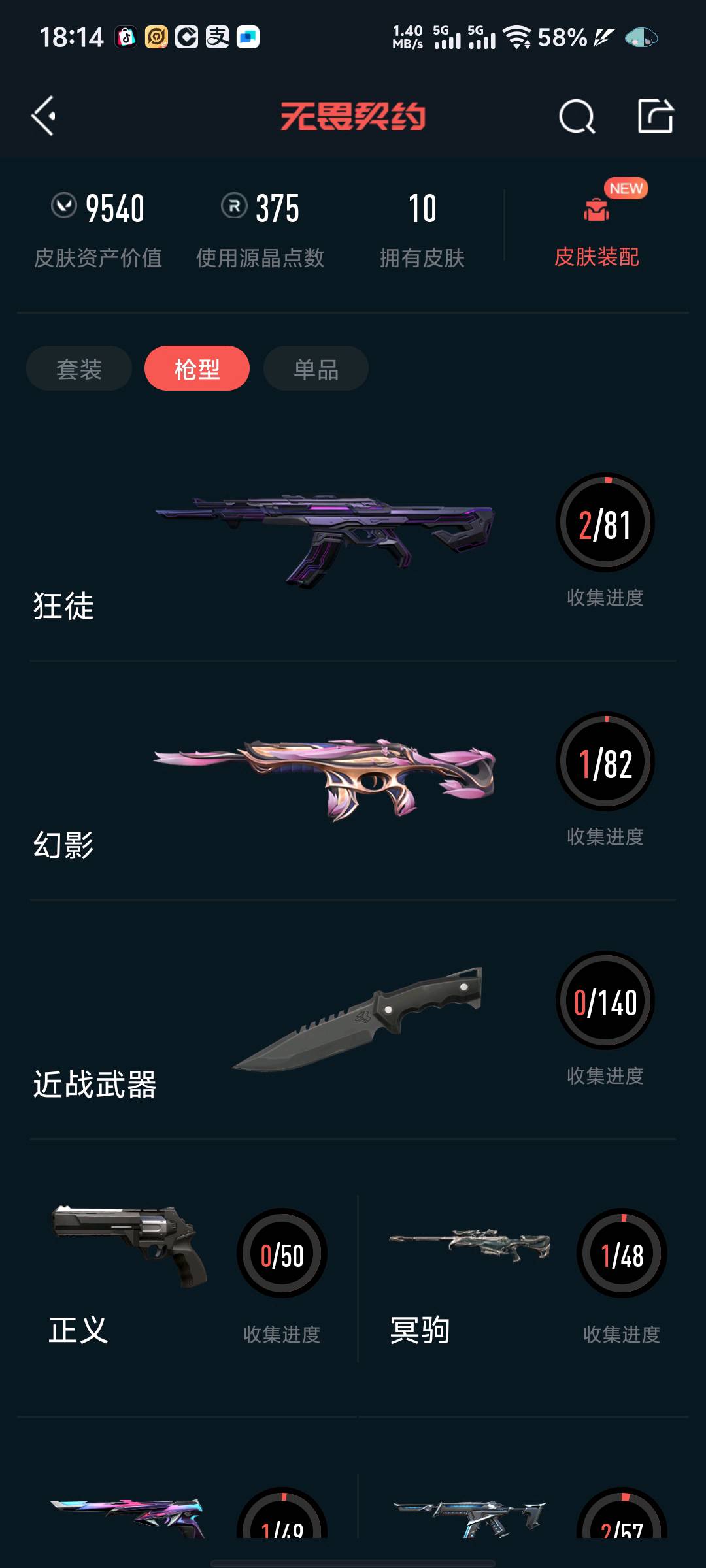
Task: Open TikTok notification icon in status bar
Action: pos(126,37)
